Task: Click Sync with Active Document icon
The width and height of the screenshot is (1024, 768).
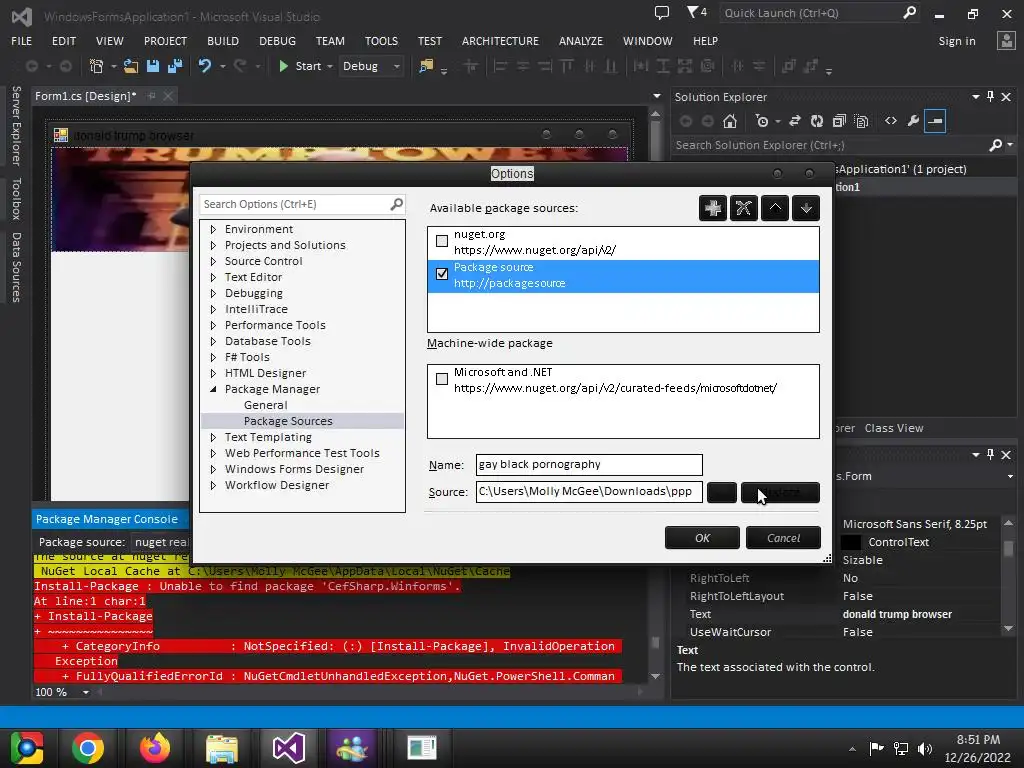Action: click(x=795, y=121)
